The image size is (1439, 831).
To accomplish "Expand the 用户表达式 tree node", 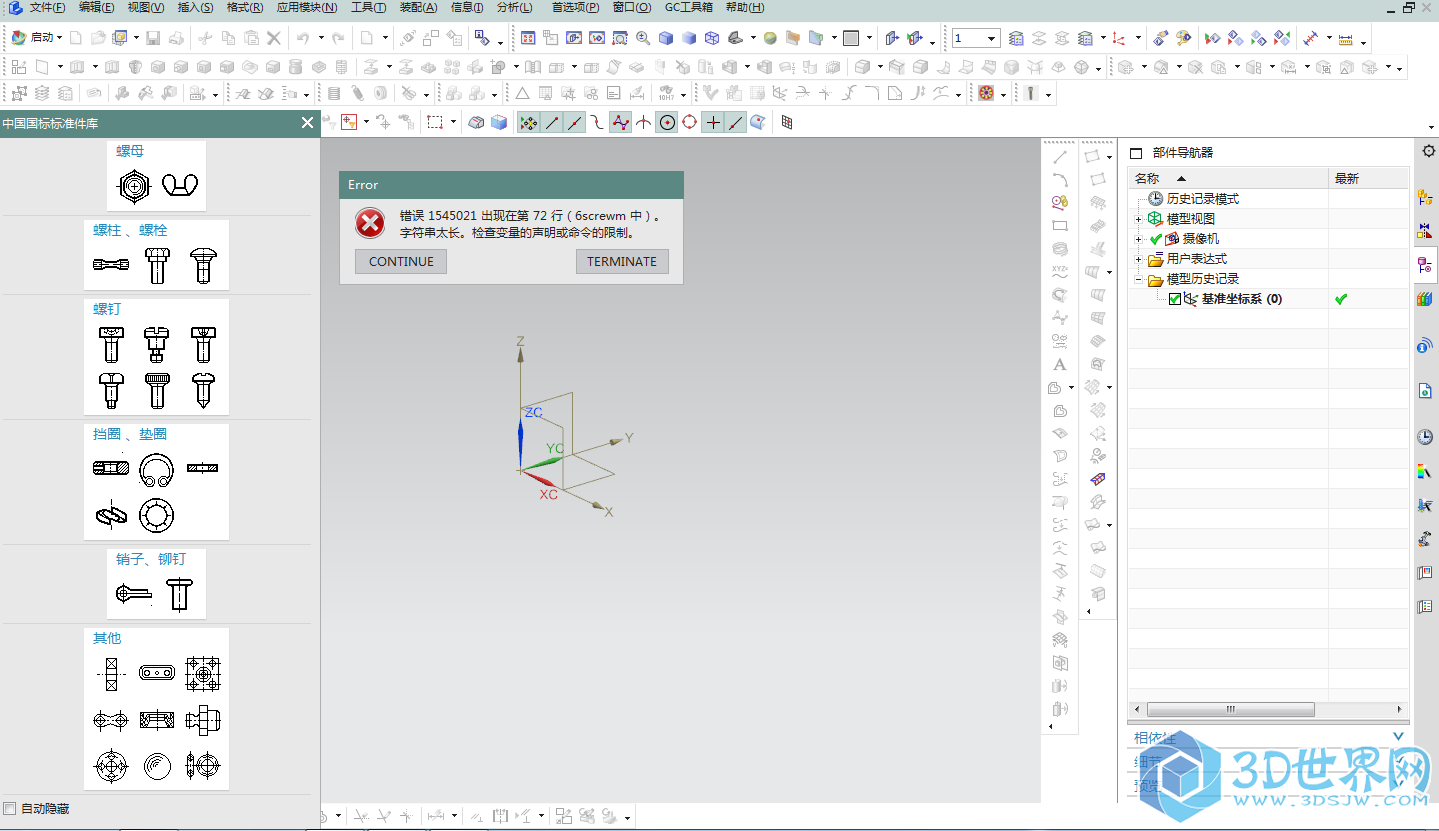I will coord(1138,259).
